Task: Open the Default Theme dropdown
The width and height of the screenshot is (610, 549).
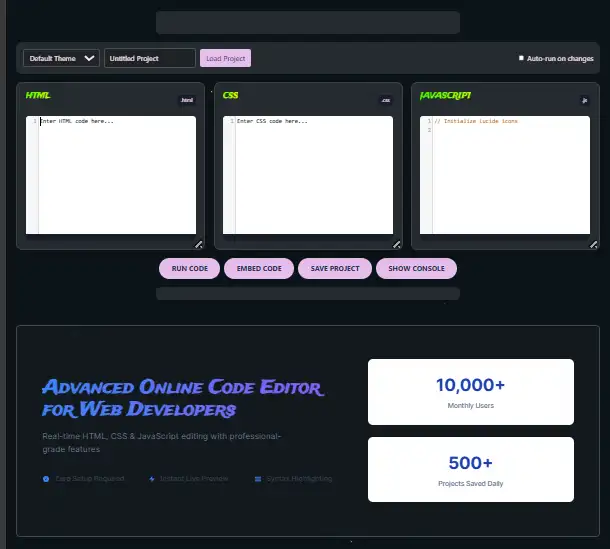Action: pos(61,58)
